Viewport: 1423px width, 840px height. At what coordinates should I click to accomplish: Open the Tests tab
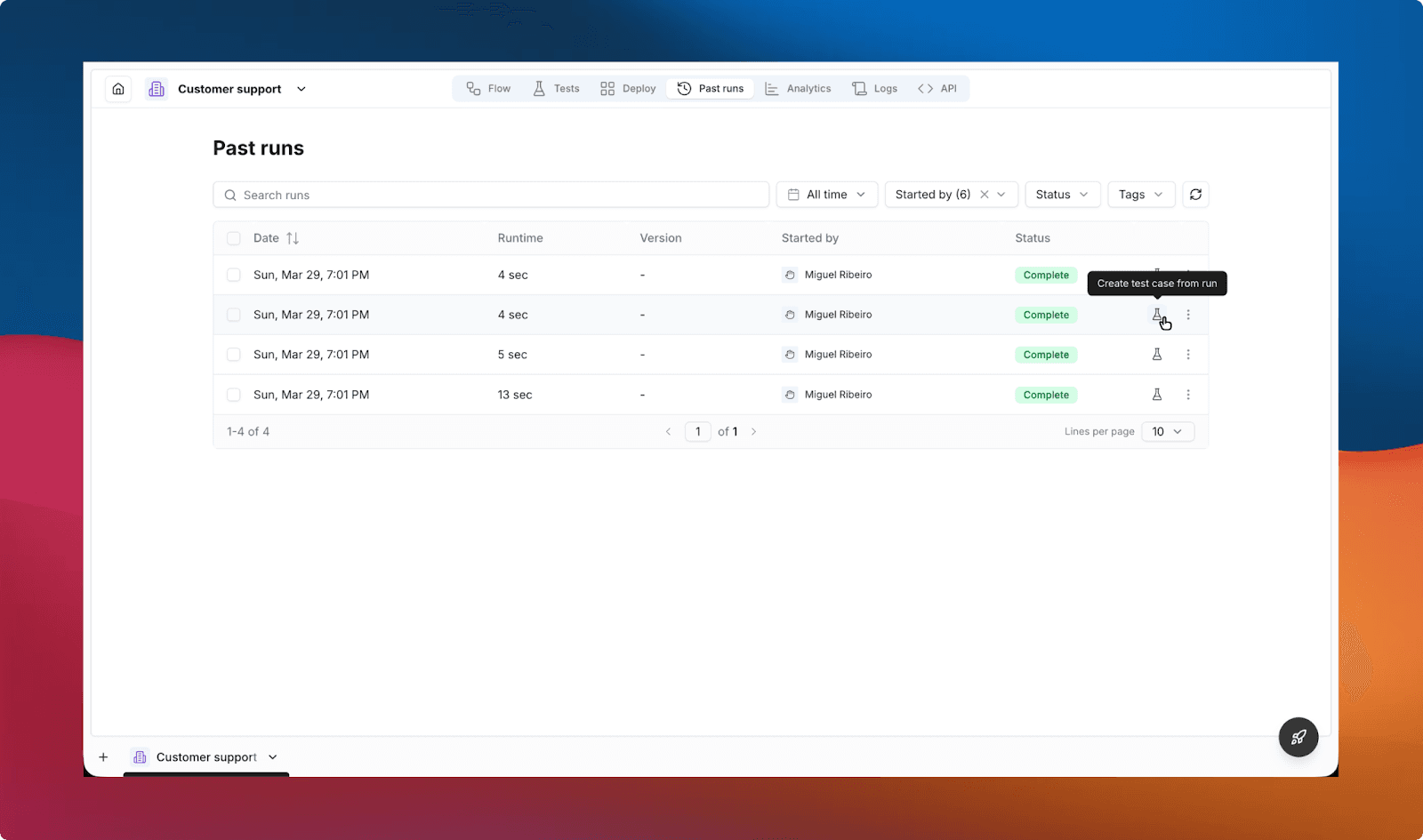556,89
